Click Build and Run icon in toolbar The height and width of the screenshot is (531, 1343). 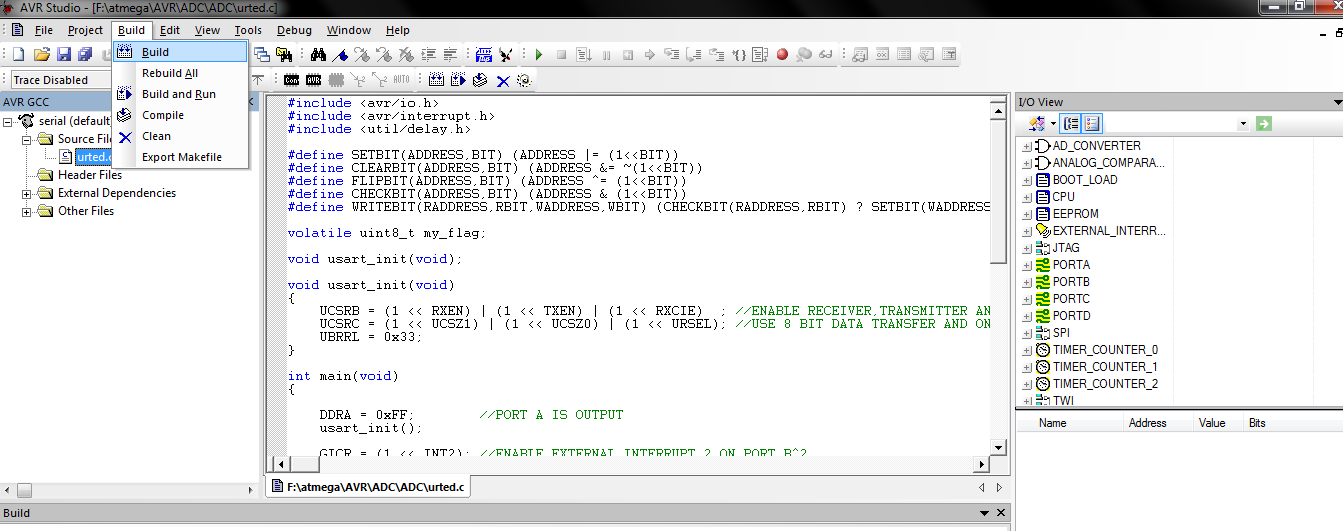[x=458, y=80]
